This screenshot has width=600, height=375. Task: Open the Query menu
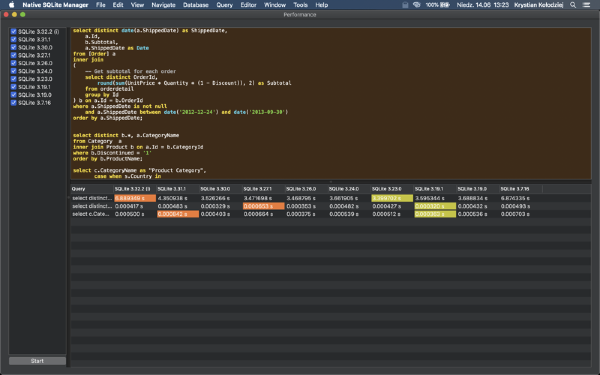(x=224, y=5)
